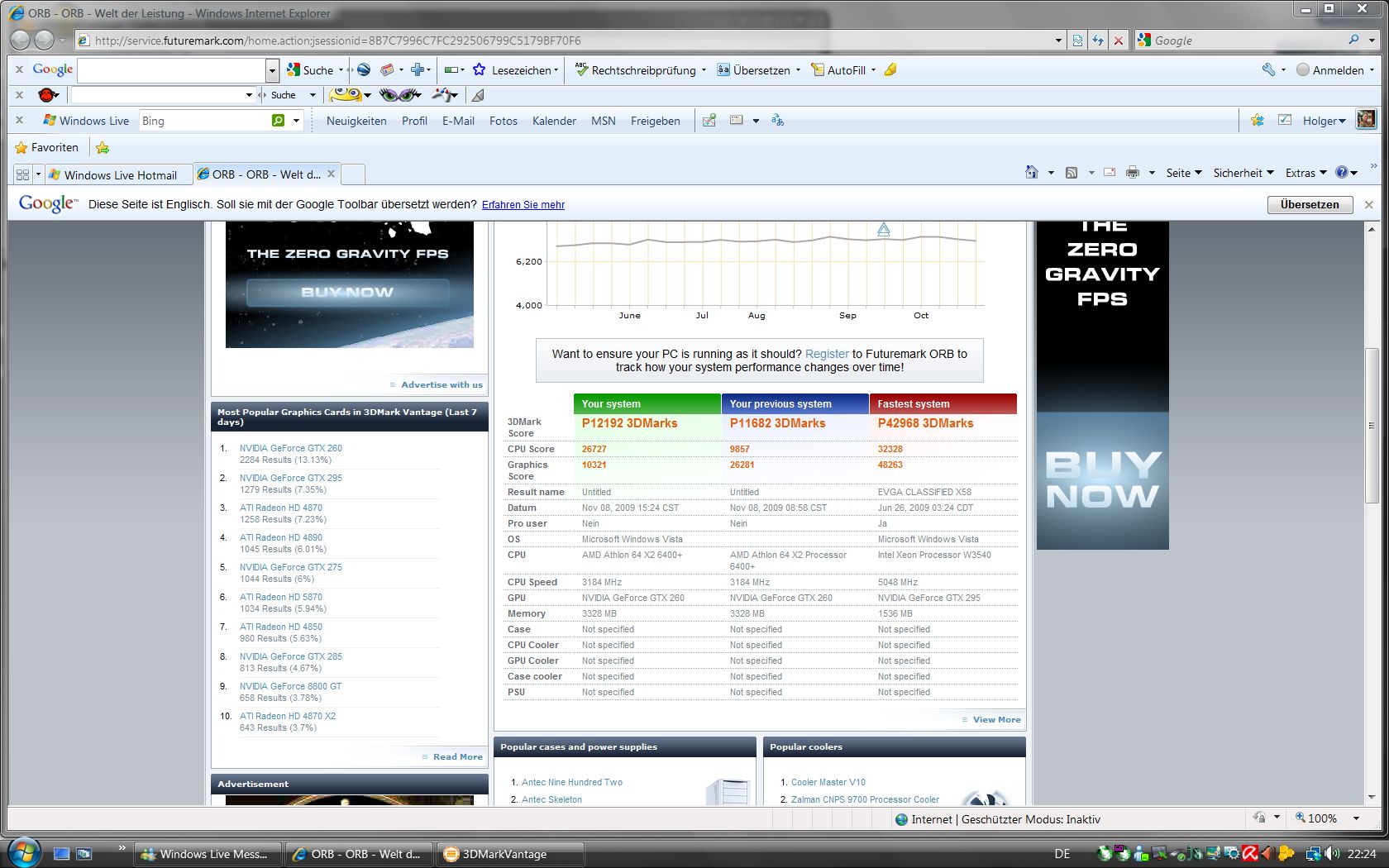Click the triangle marker on the score chart
1389x868 pixels.
[884, 229]
